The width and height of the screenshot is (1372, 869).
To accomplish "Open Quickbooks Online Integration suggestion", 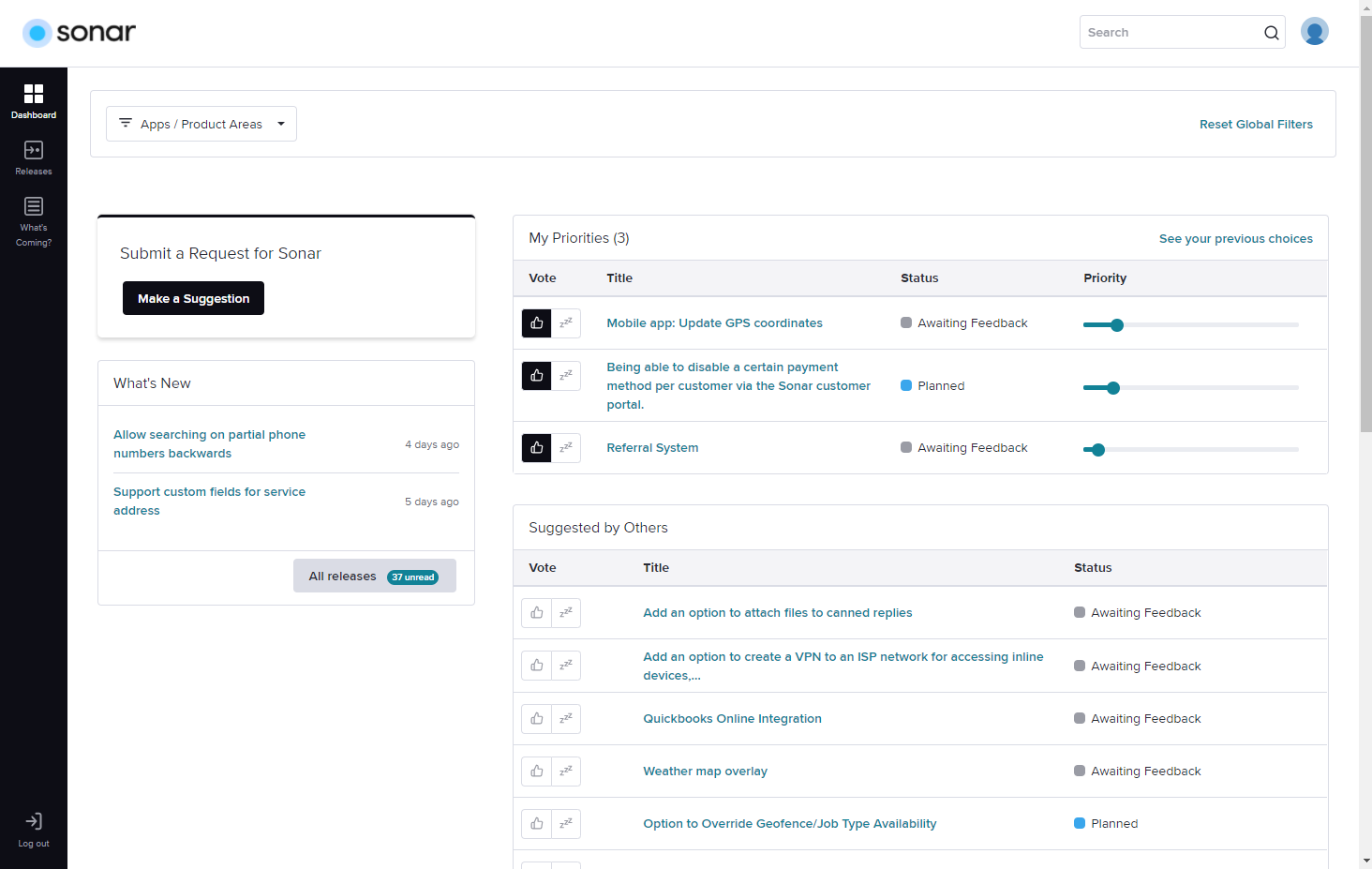I will point(732,718).
